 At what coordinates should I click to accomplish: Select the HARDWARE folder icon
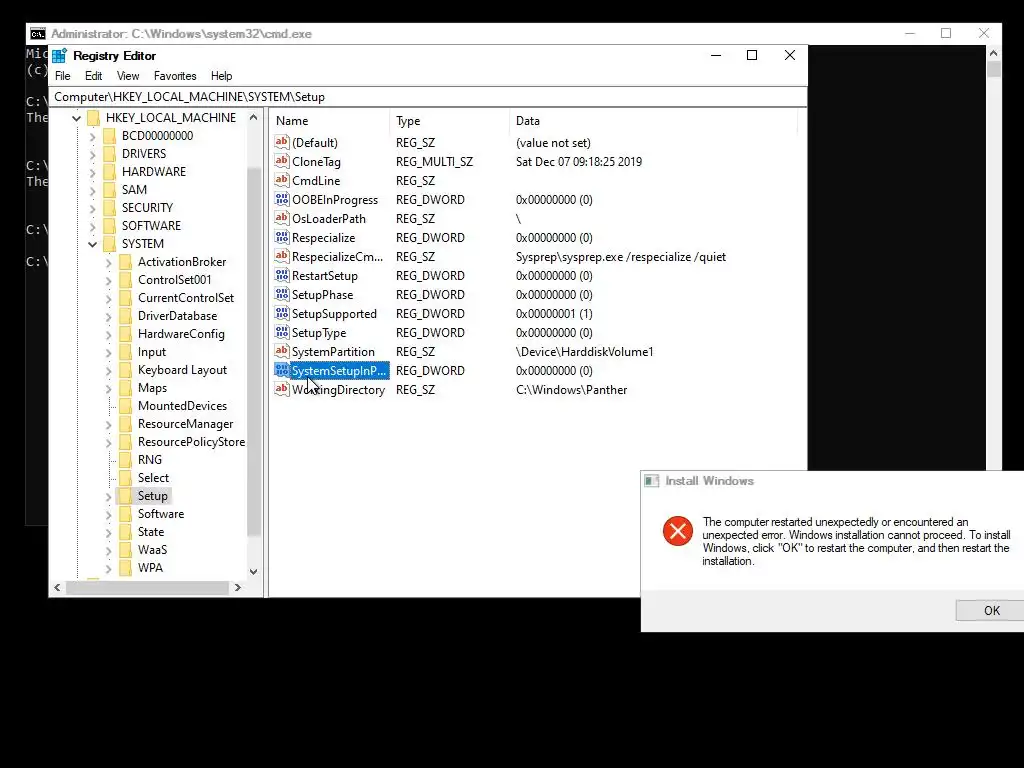pyautogui.click(x=110, y=172)
